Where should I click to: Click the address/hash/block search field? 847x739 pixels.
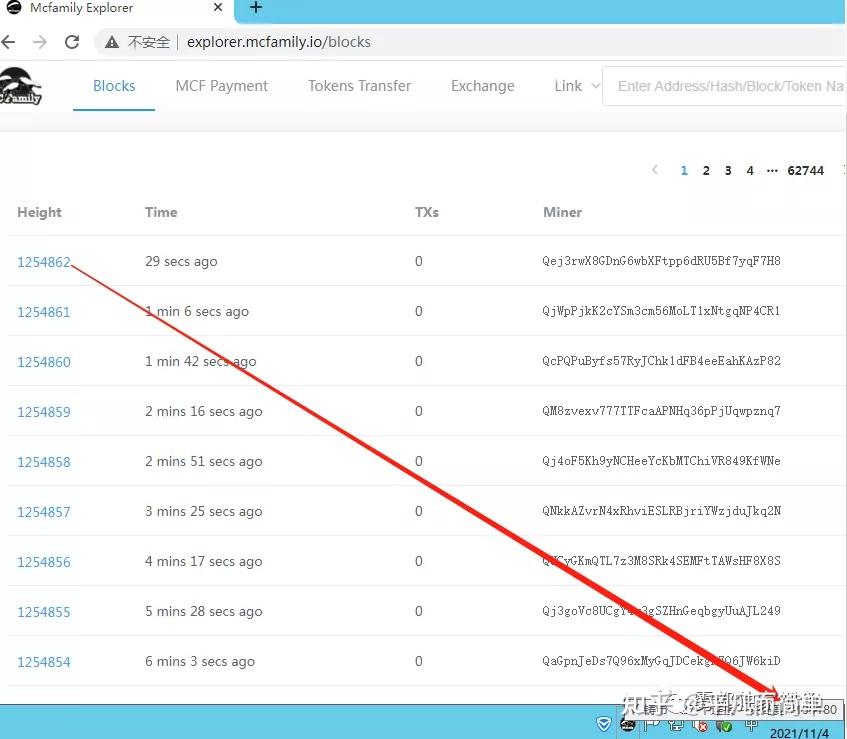click(724, 86)
